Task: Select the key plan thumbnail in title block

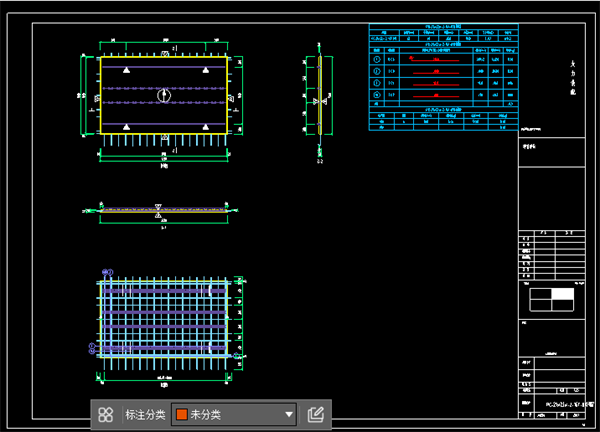Action: 551,300
